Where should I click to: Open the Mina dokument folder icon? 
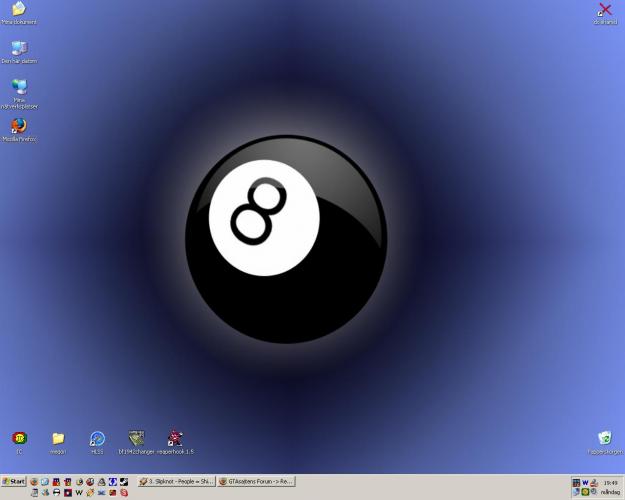click(18, 10)
